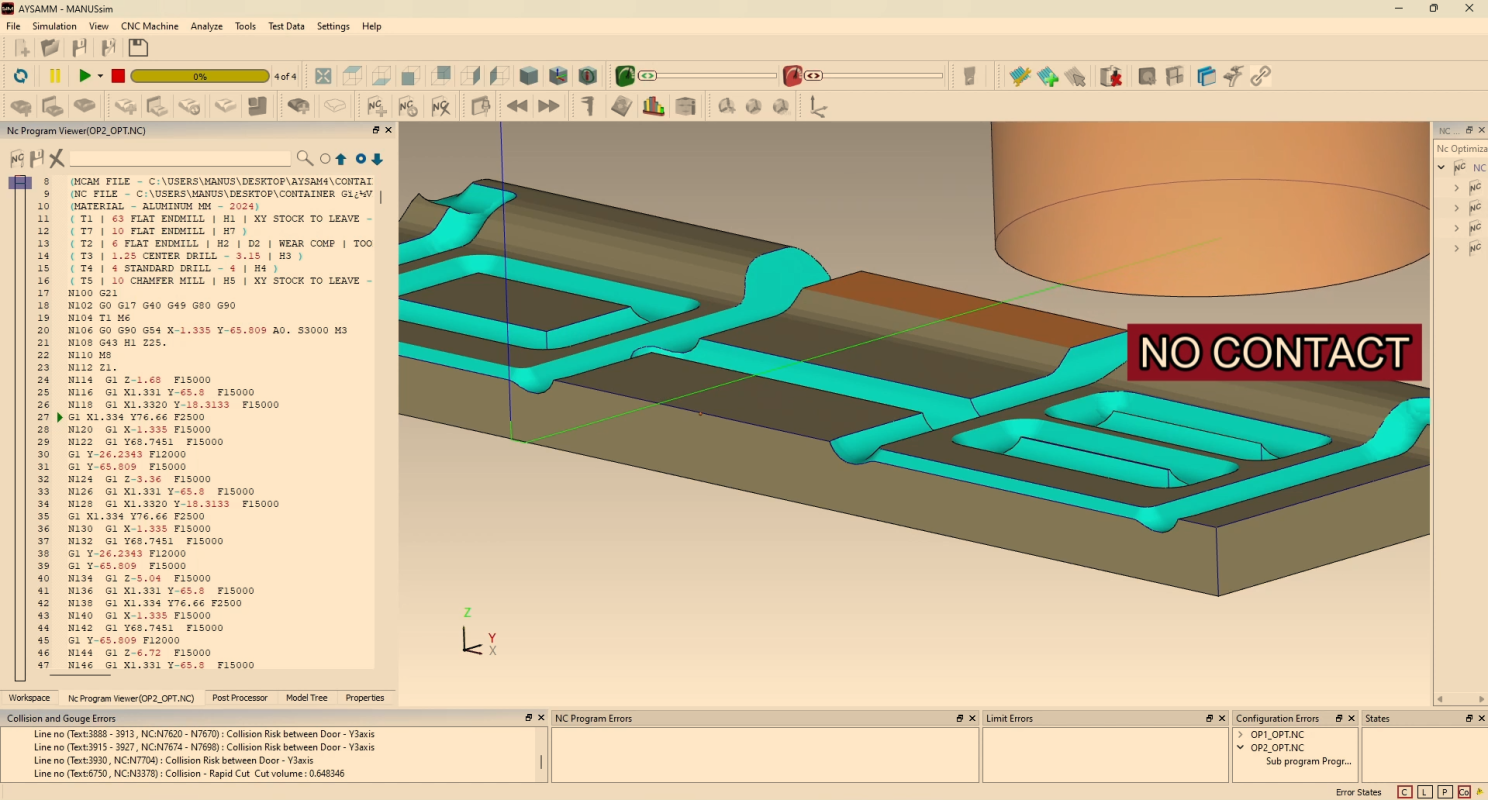
Task: Click the Add NC program icon
Action: (377, 106)
